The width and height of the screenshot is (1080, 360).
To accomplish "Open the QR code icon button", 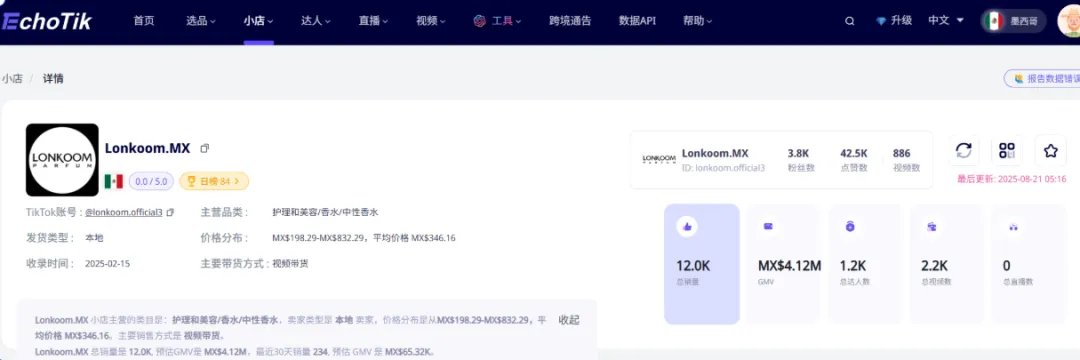I will click(x=1007, y=151).
